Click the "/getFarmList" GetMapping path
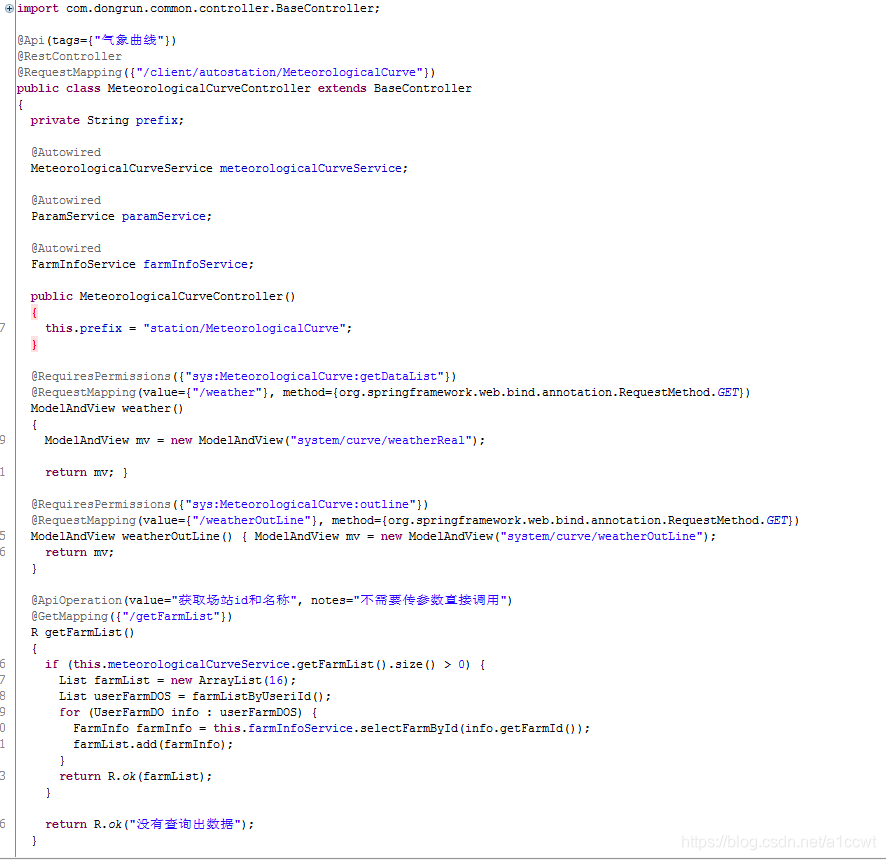Image resolution: width=886 pixels, height=860 pixels. coord(168,616)
